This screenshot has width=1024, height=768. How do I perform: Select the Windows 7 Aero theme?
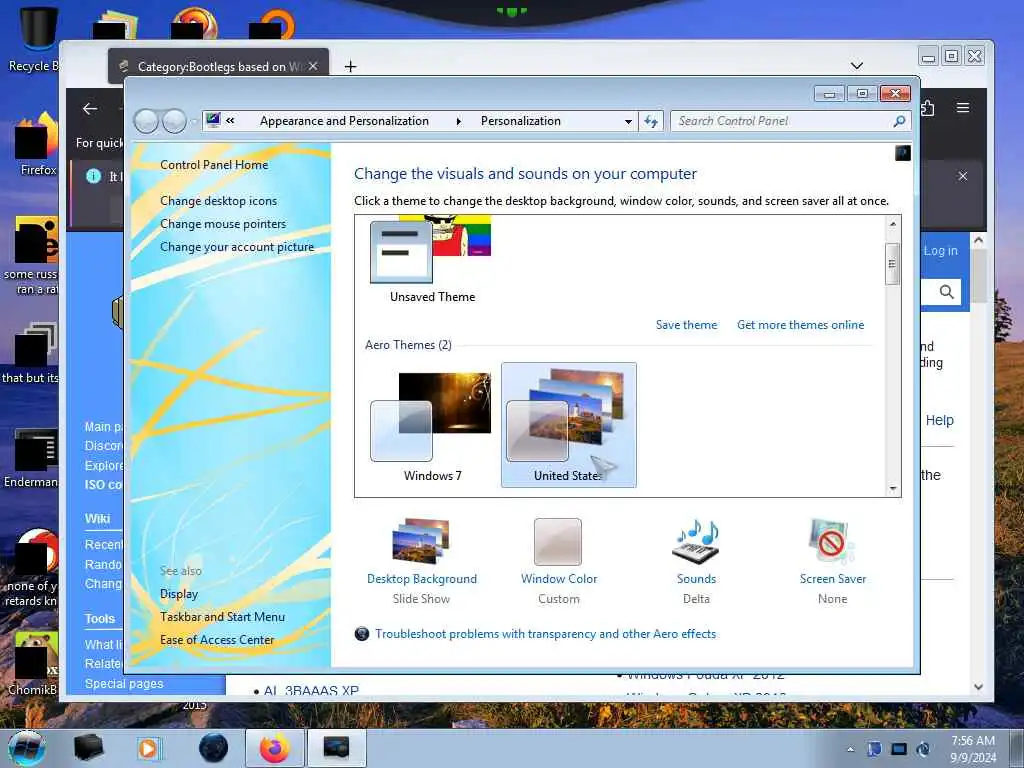pyautogui.click(x=432, y=426)
